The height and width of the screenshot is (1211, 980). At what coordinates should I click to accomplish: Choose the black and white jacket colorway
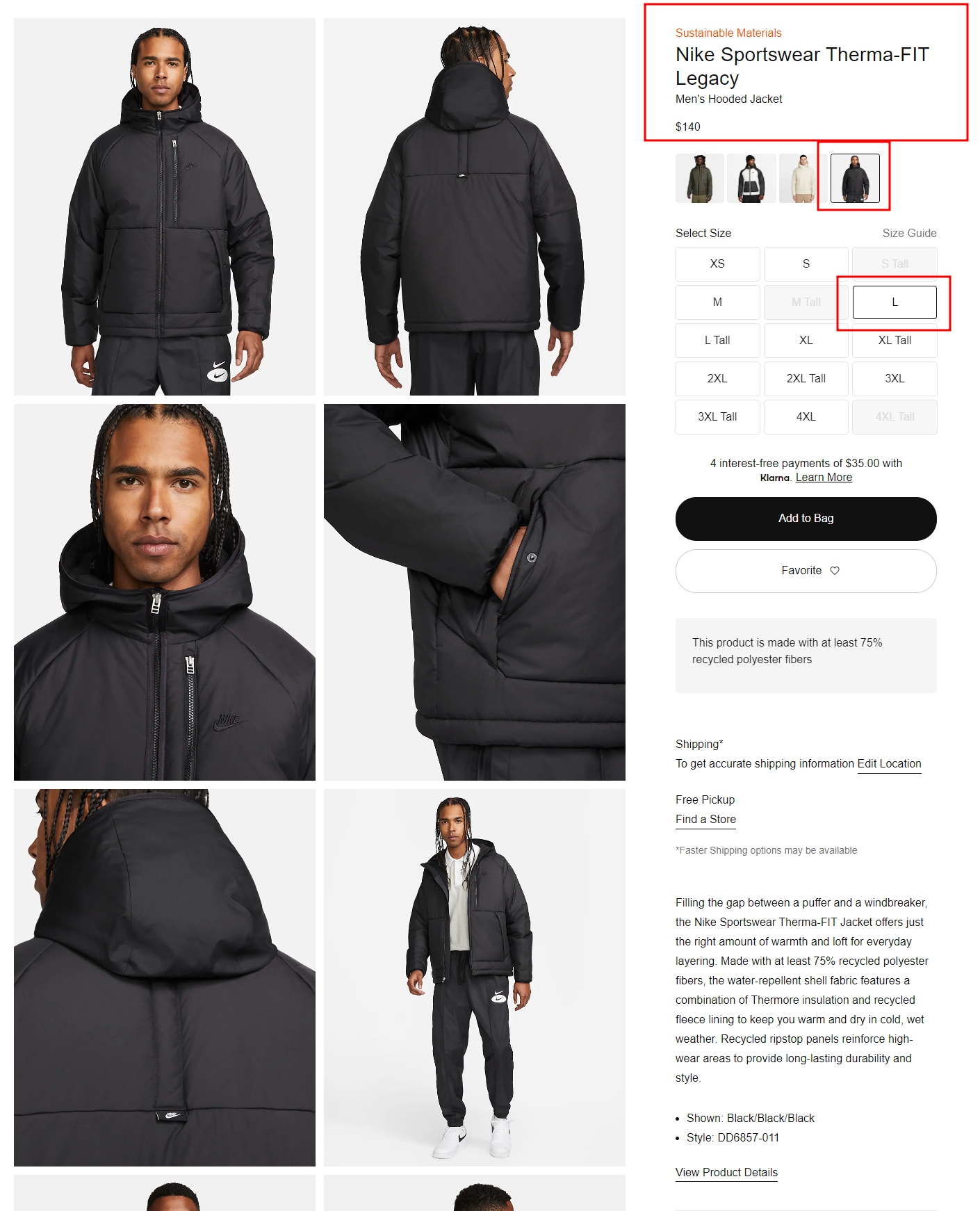751,179
